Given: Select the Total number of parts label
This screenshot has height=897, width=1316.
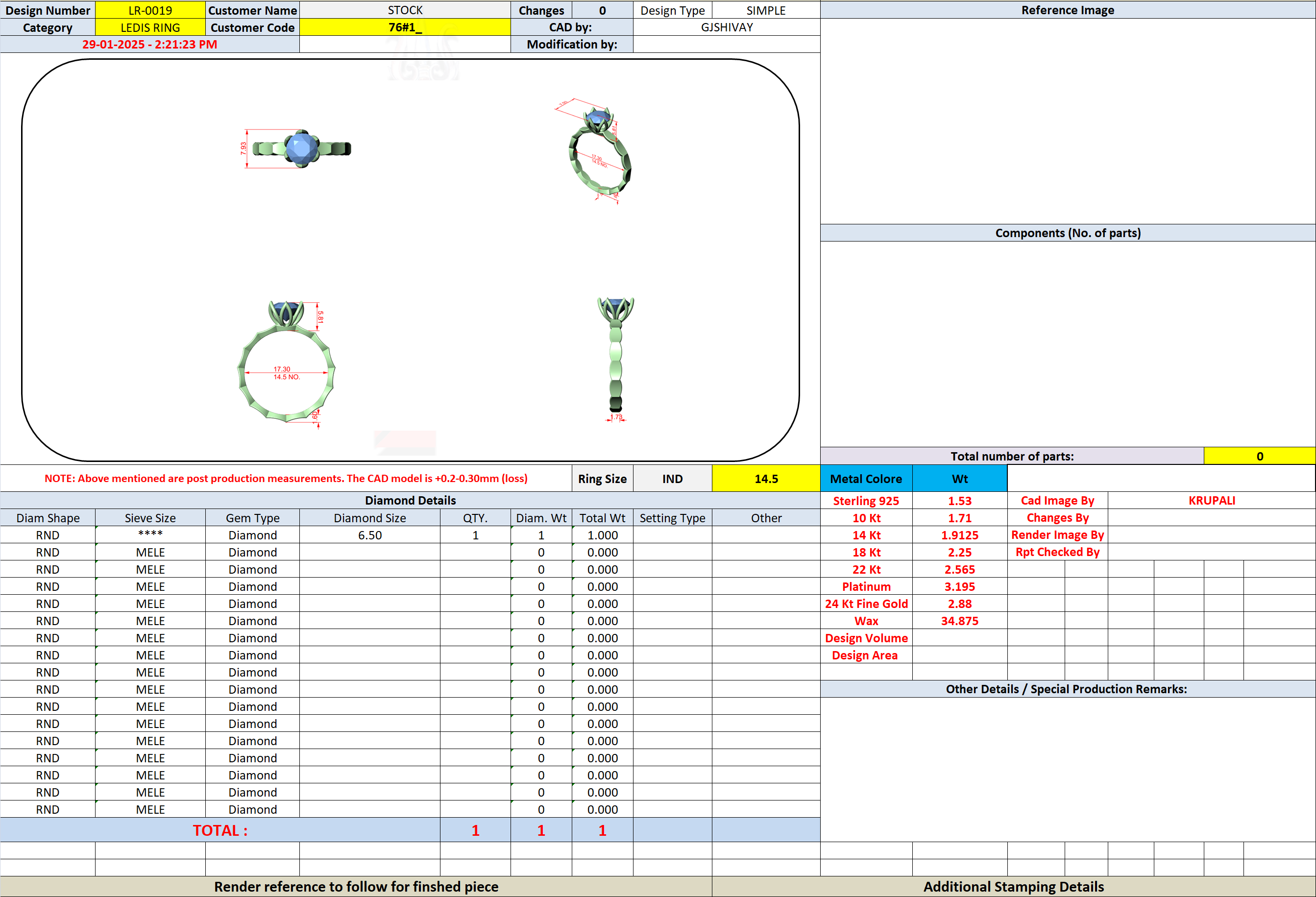Looking at the screenshot, I should tap(1012, 456).
